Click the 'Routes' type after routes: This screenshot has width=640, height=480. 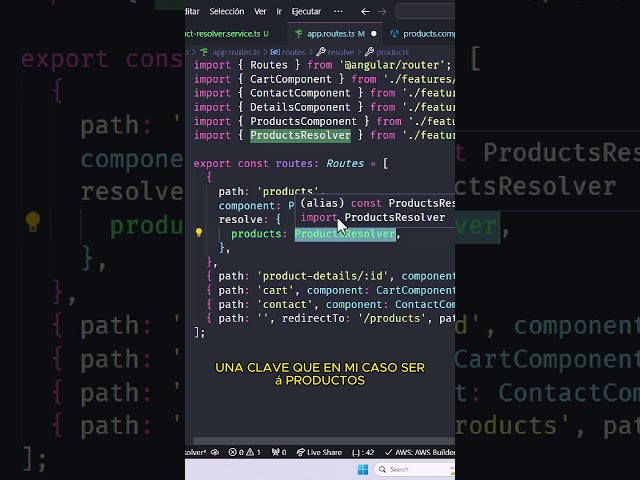345,164
